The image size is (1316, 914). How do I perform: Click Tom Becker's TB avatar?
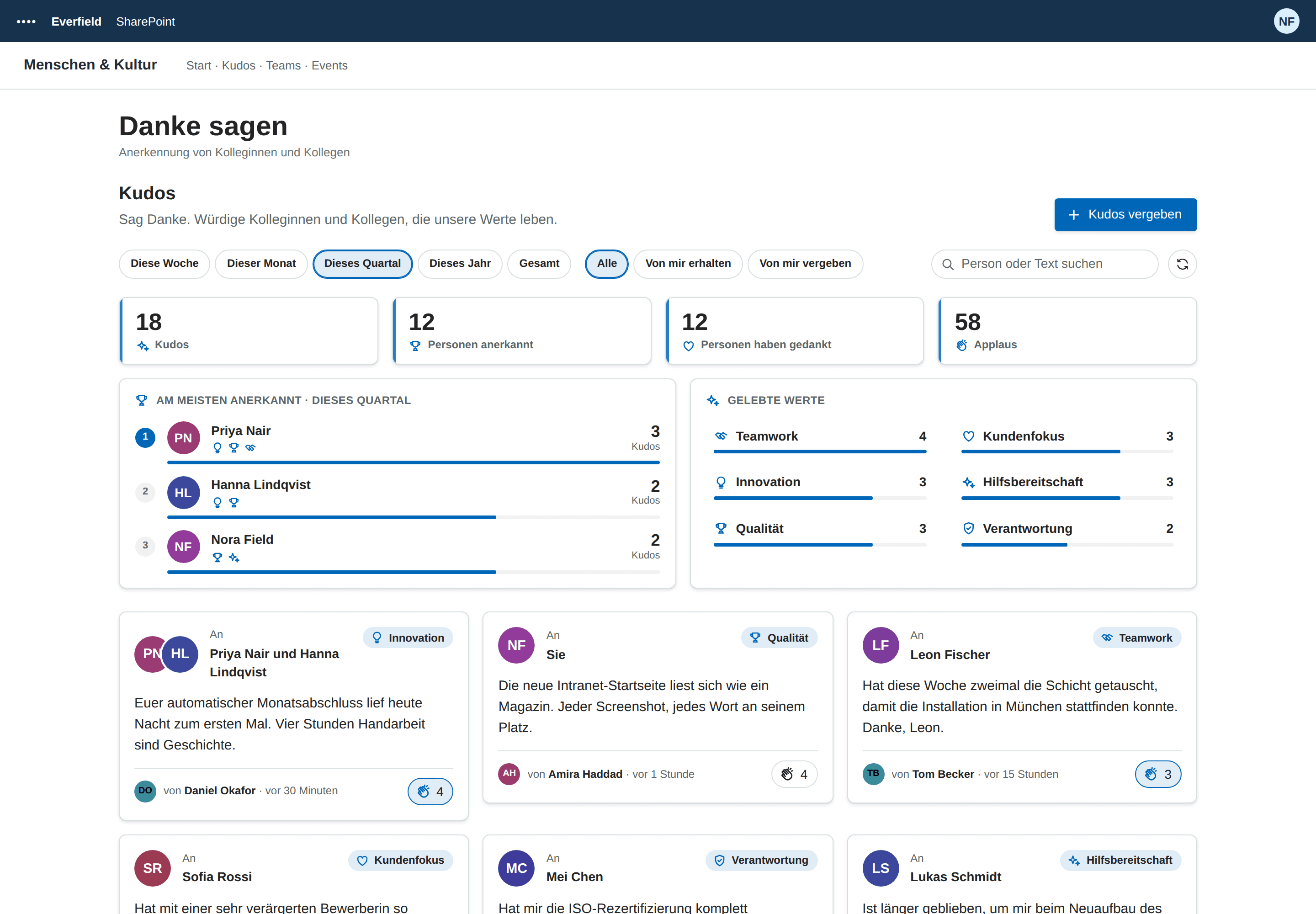coord(873,774)
